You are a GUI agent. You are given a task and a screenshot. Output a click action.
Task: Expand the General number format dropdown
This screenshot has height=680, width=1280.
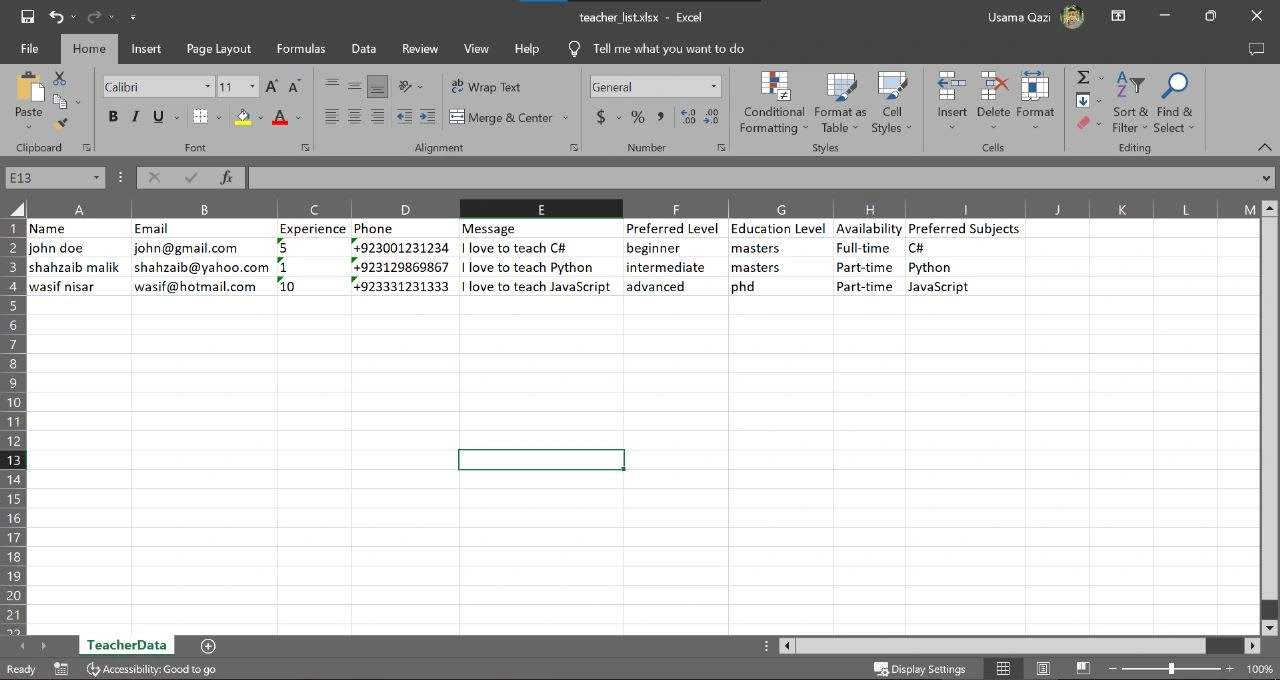click(713, 87)
